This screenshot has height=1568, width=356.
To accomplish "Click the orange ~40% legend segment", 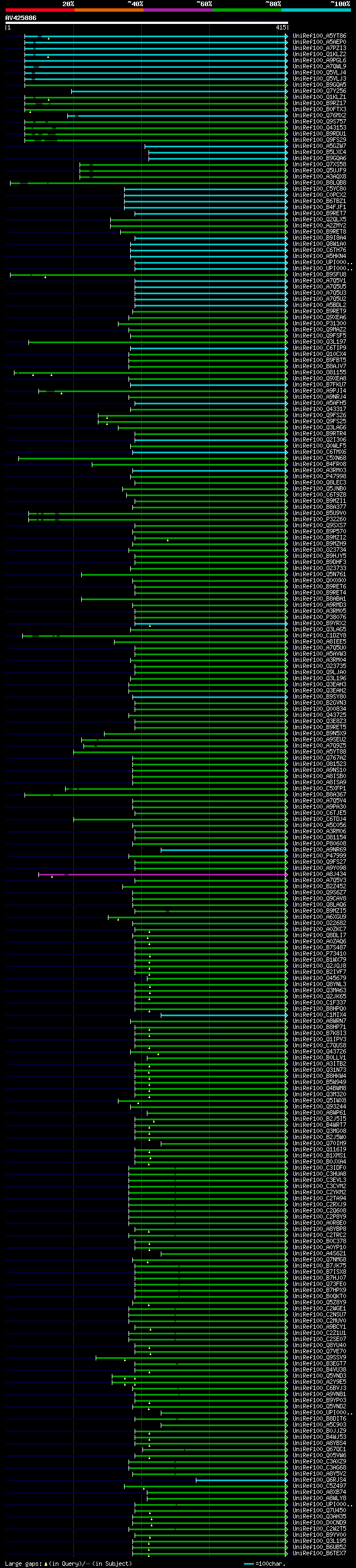I will [109, 10].
